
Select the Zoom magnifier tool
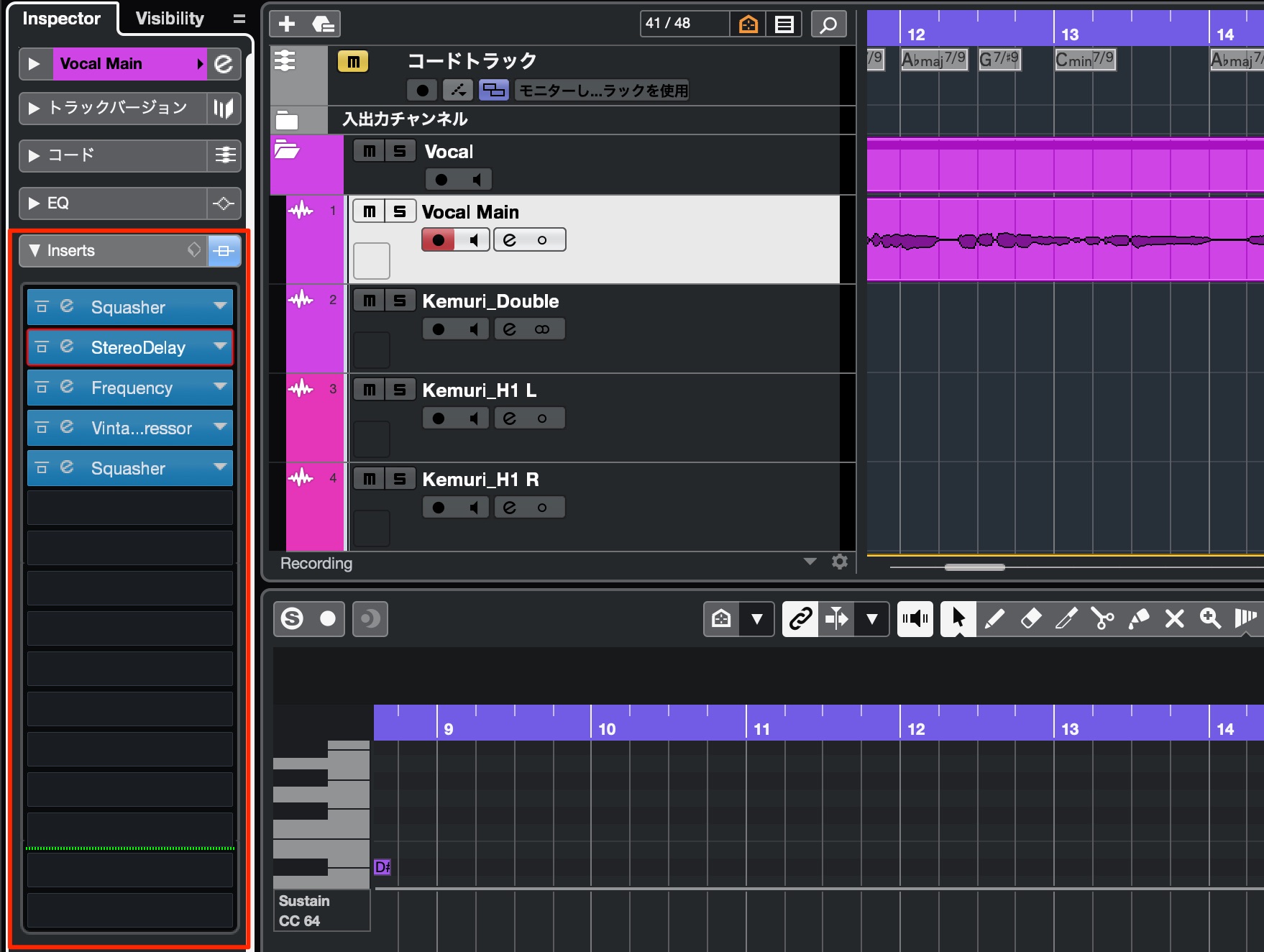[x=1210, y=619]
